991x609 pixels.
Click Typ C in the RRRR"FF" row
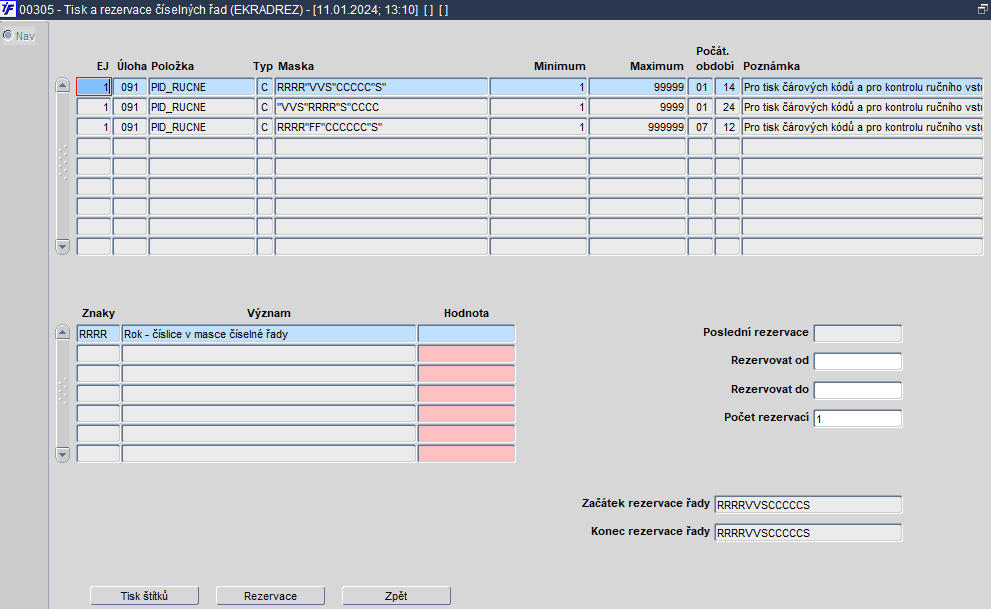pos(265,127)
